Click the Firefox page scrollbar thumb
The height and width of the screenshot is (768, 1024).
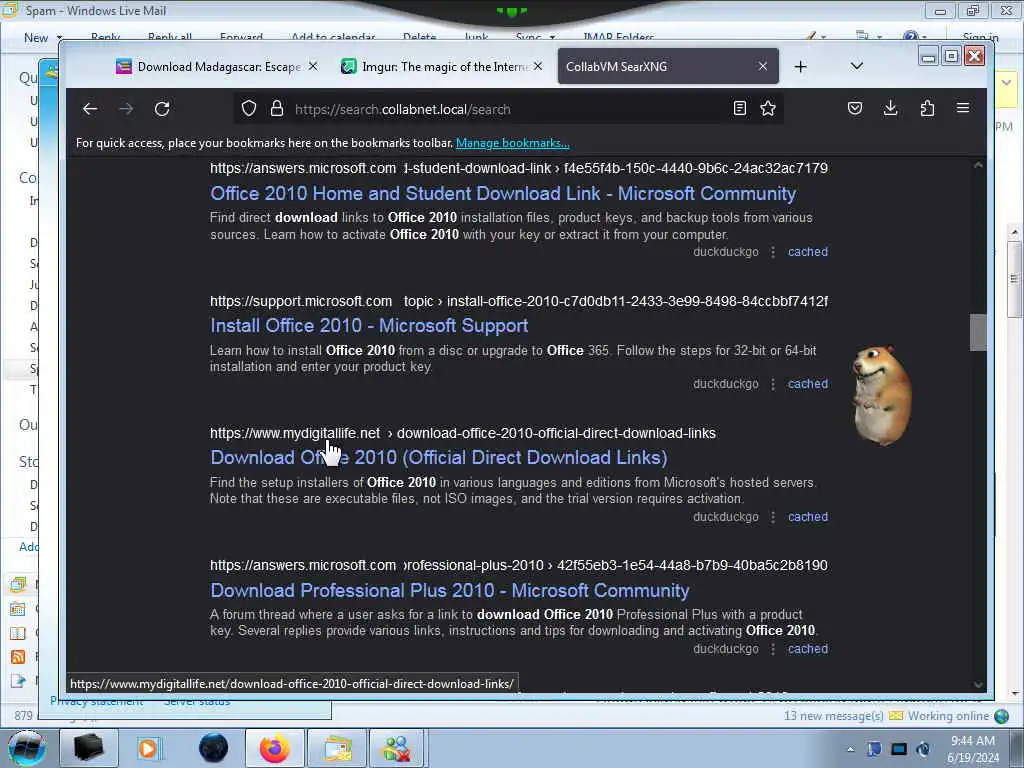point(978,332)
